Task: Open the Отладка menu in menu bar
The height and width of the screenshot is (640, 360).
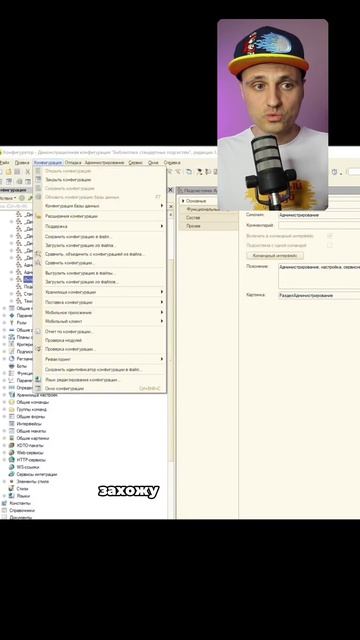Action: coord(73,162)
